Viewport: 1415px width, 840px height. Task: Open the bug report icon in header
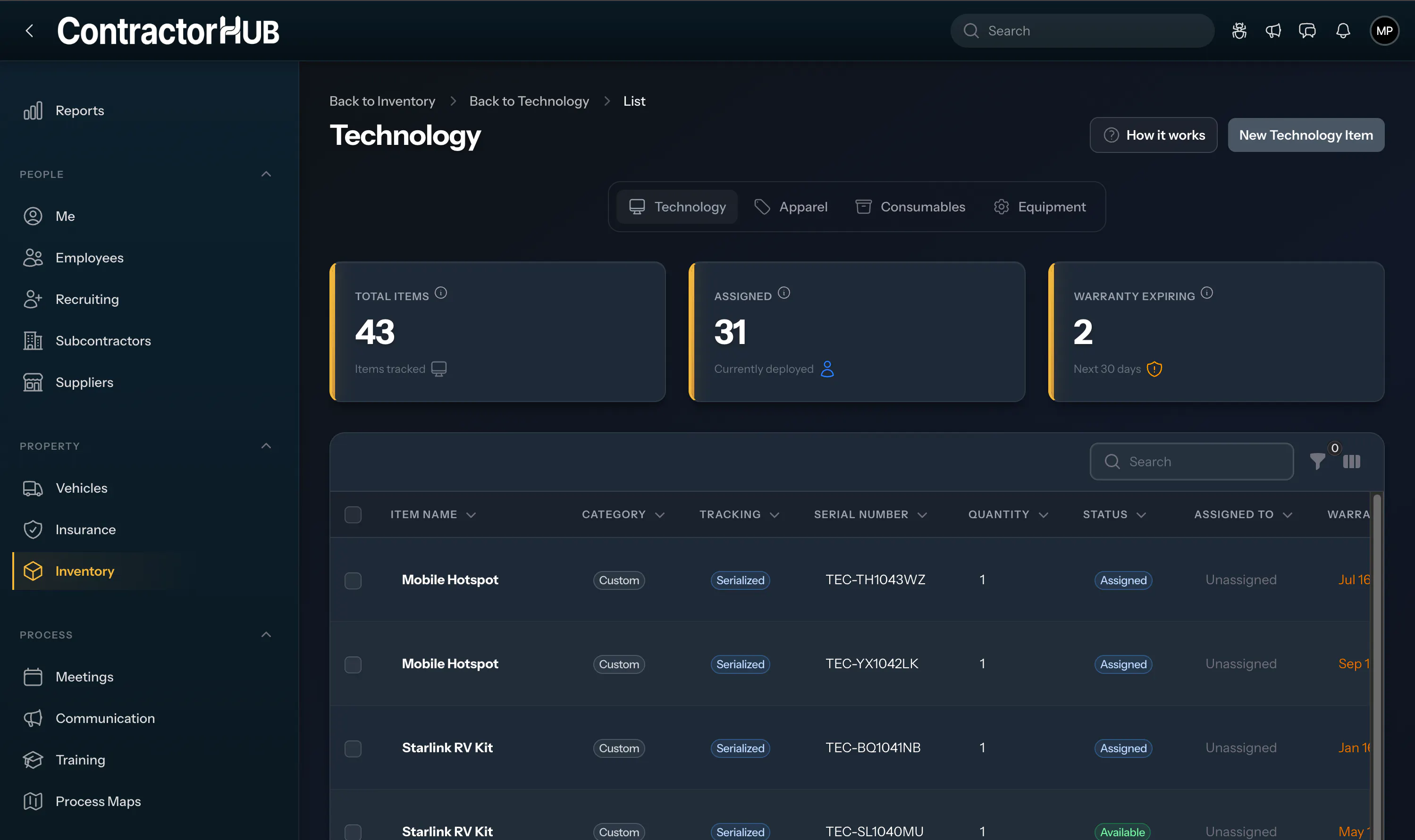point(1239,31)
